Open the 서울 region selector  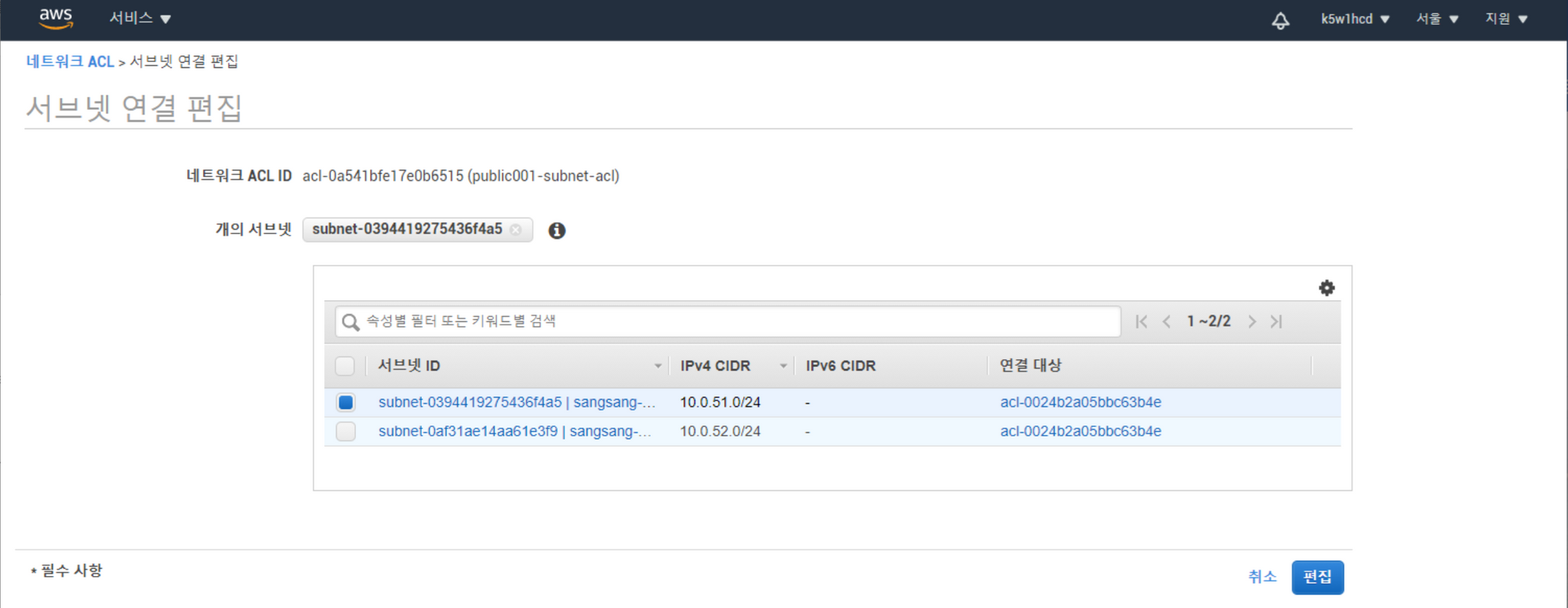1437,19
